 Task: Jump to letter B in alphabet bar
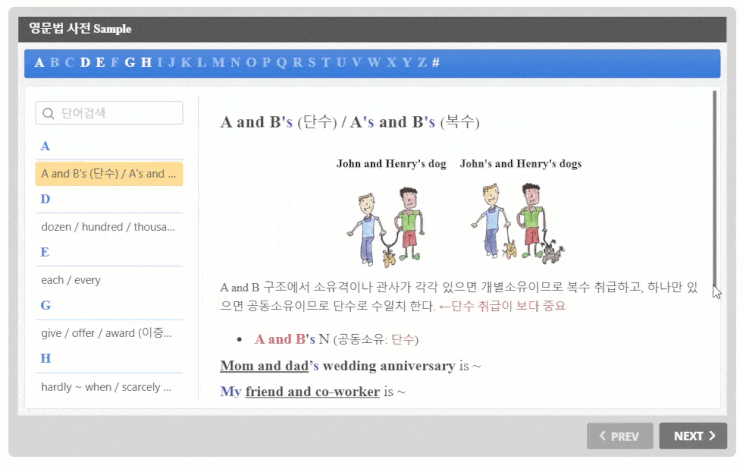click(x=54, y=63)
